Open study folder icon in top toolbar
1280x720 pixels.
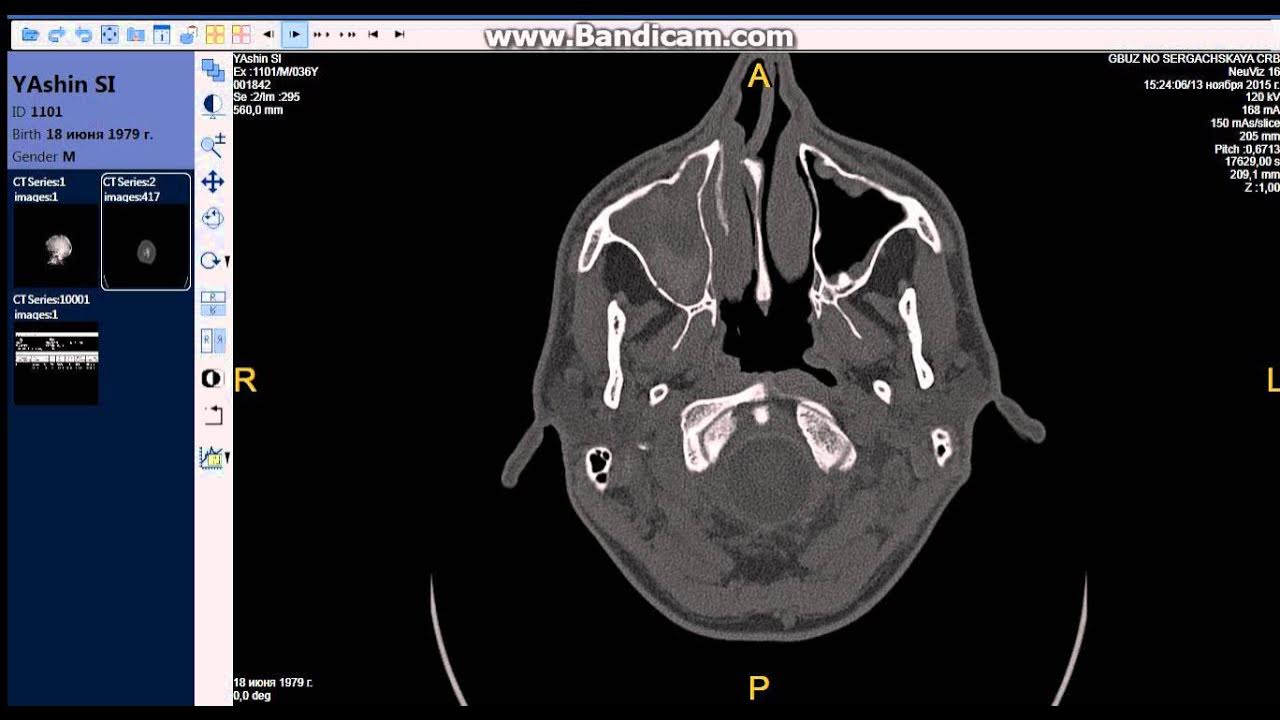click(30, 35)
